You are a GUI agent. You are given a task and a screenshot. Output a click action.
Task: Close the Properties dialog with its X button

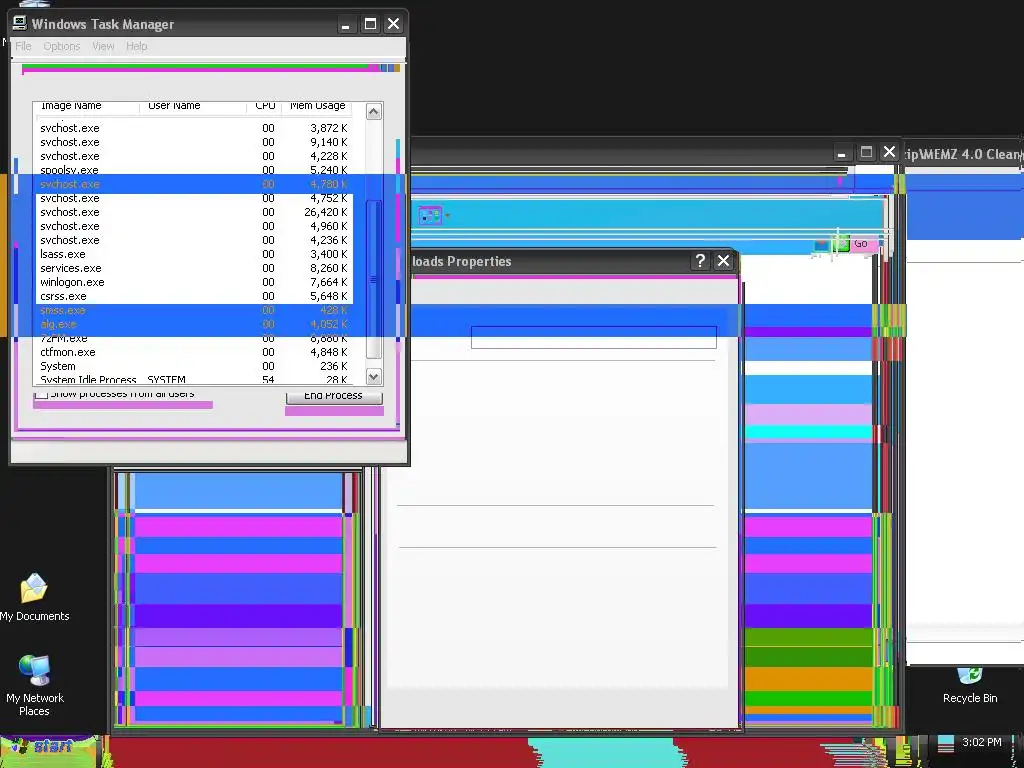tap(723, 261)
